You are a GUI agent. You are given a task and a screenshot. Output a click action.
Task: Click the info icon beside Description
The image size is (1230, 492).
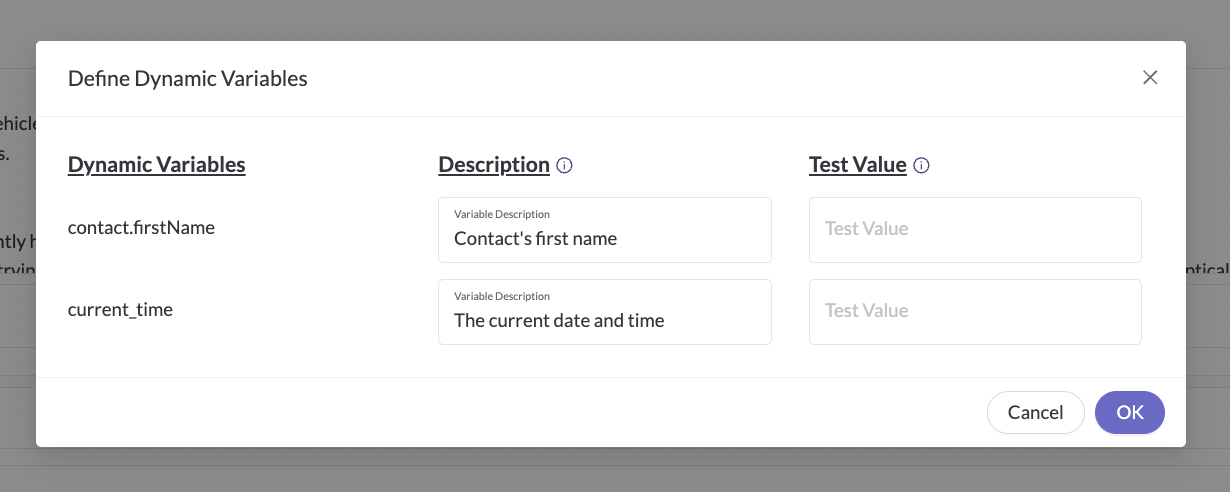click(564, 166)
